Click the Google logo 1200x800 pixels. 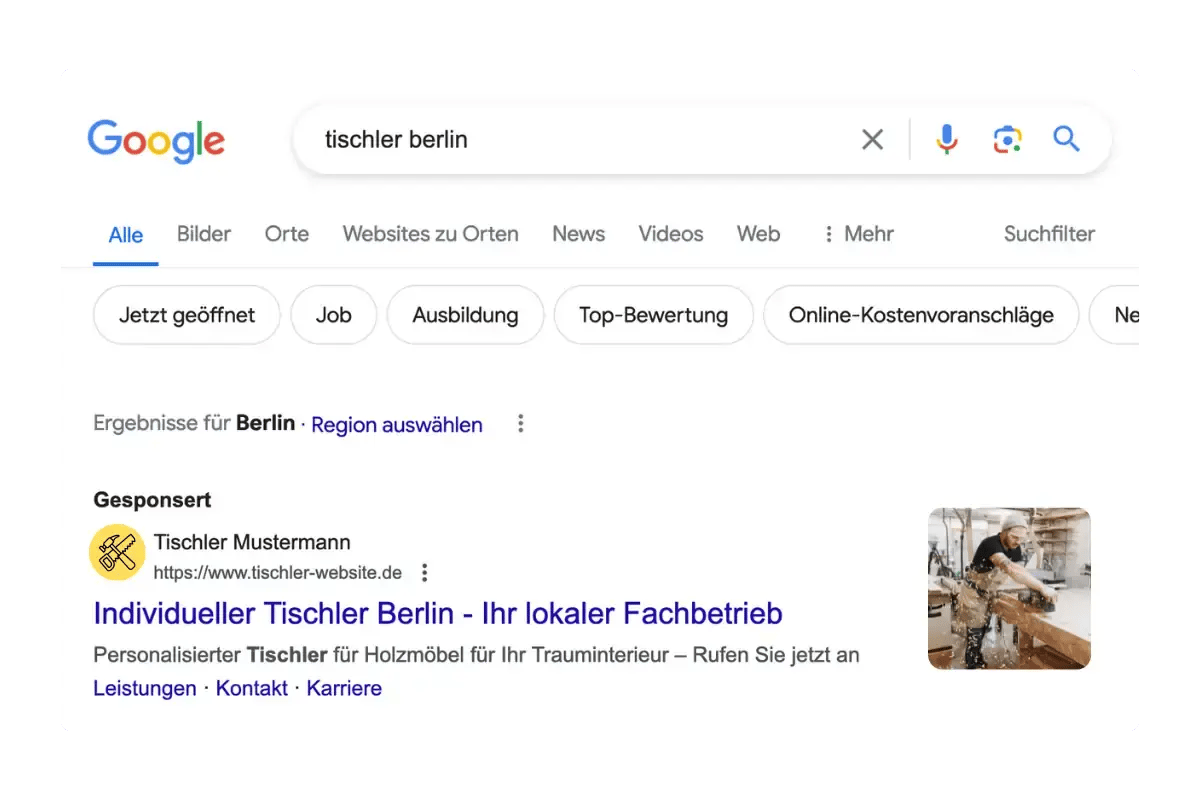click(156, 141)
